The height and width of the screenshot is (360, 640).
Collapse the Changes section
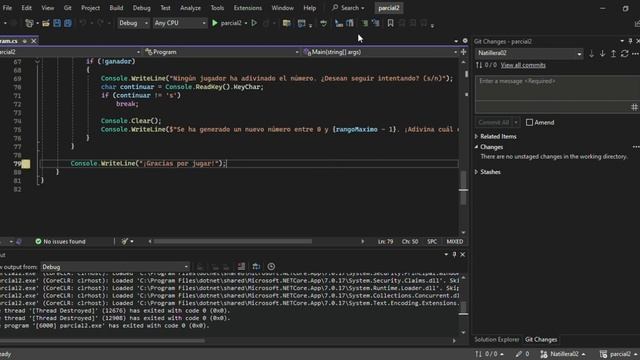point(476,147)
